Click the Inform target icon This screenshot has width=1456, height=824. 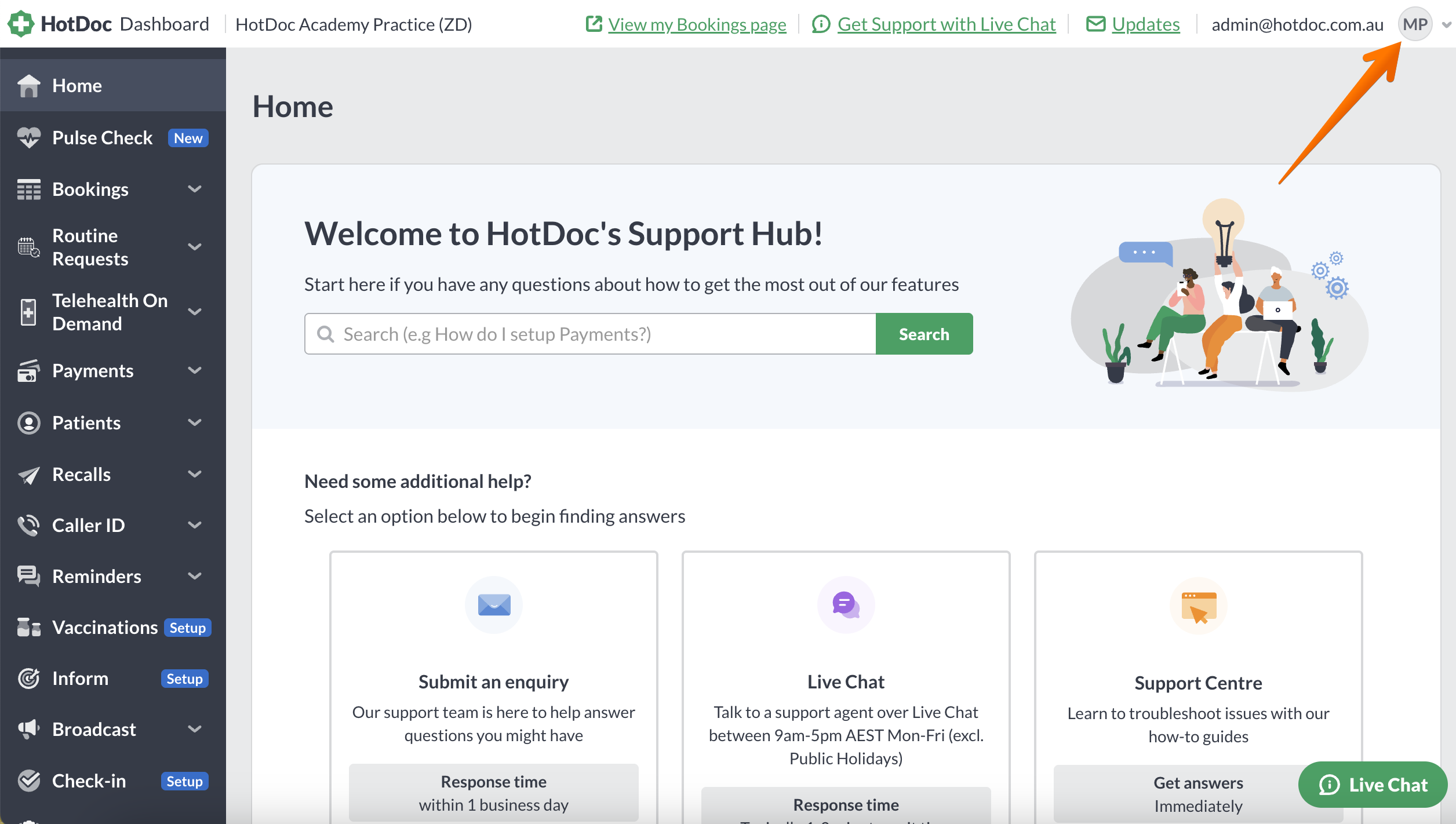click(x=28, y=679)
